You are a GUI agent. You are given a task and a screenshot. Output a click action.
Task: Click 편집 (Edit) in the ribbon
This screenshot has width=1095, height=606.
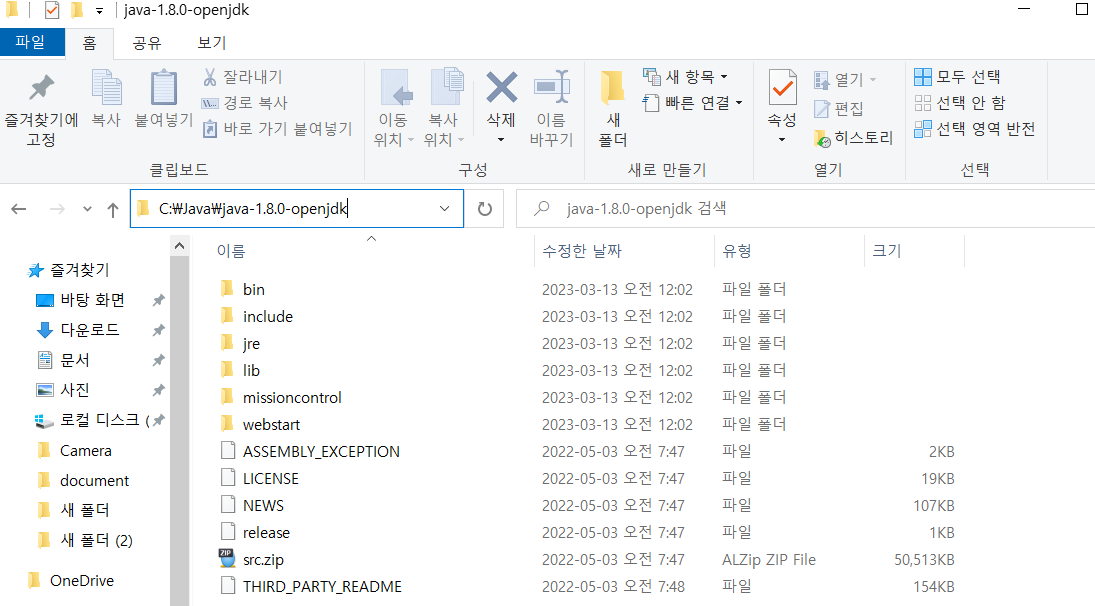coord(839,108)
